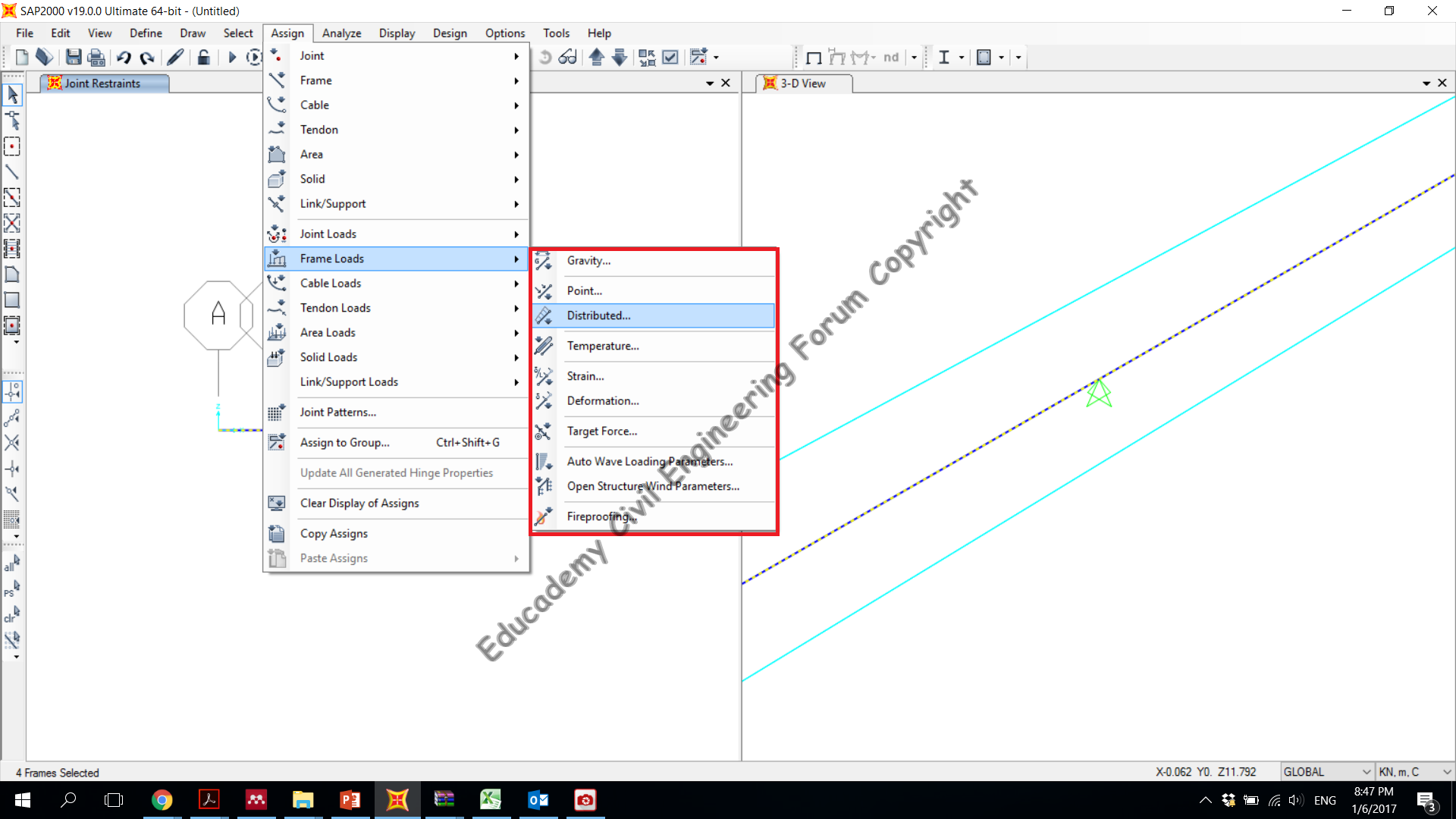Run analysis with the play icon
The image size is (1456, 819).
(x=232, y=57)
